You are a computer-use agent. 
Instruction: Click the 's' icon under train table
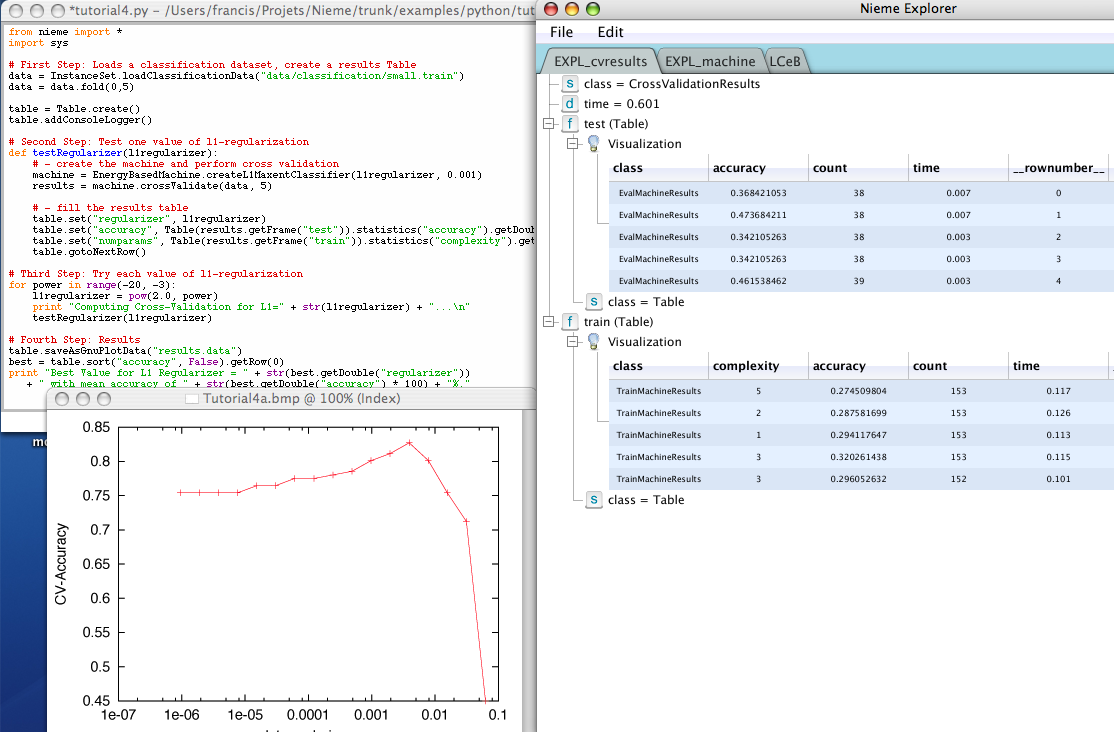click(x=594, y=499)
